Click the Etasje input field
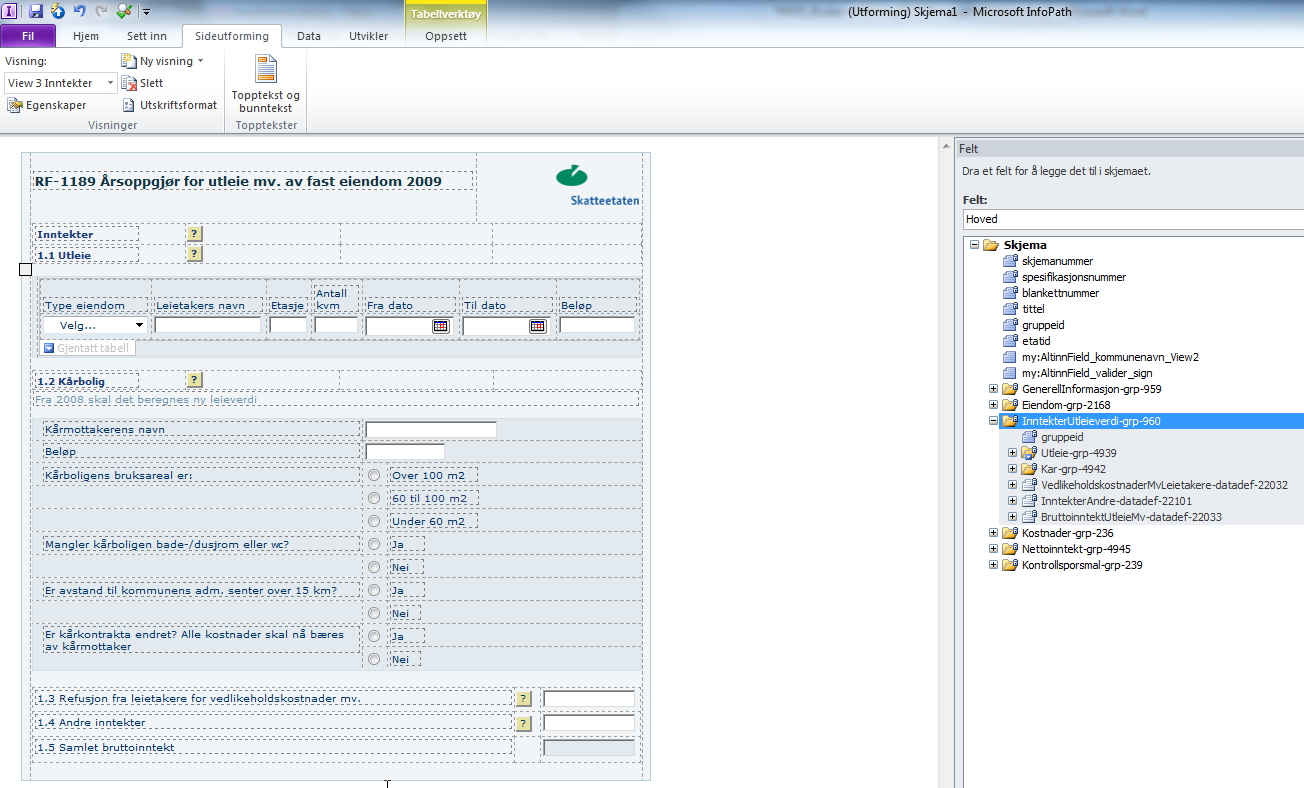The height and width of the screenshot is (788, 1304). click(289, 325)
